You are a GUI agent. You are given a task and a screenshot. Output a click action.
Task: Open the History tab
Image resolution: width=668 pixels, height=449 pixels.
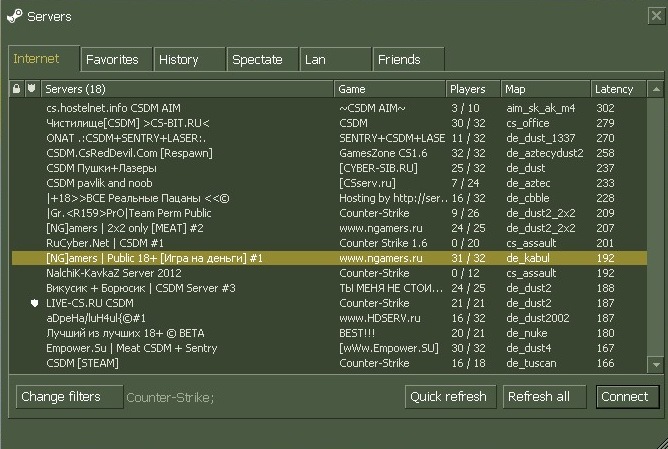[x=190, y=59]
